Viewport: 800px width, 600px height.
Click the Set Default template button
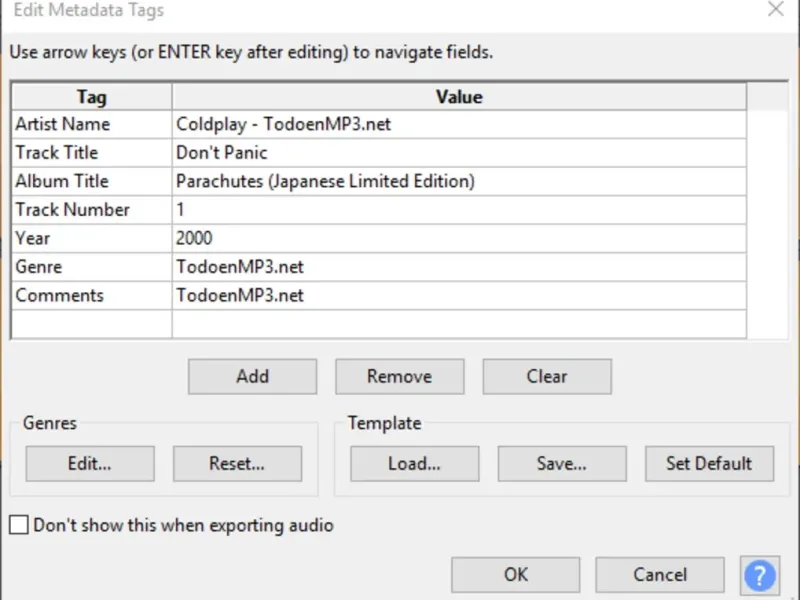click(710, 464)
